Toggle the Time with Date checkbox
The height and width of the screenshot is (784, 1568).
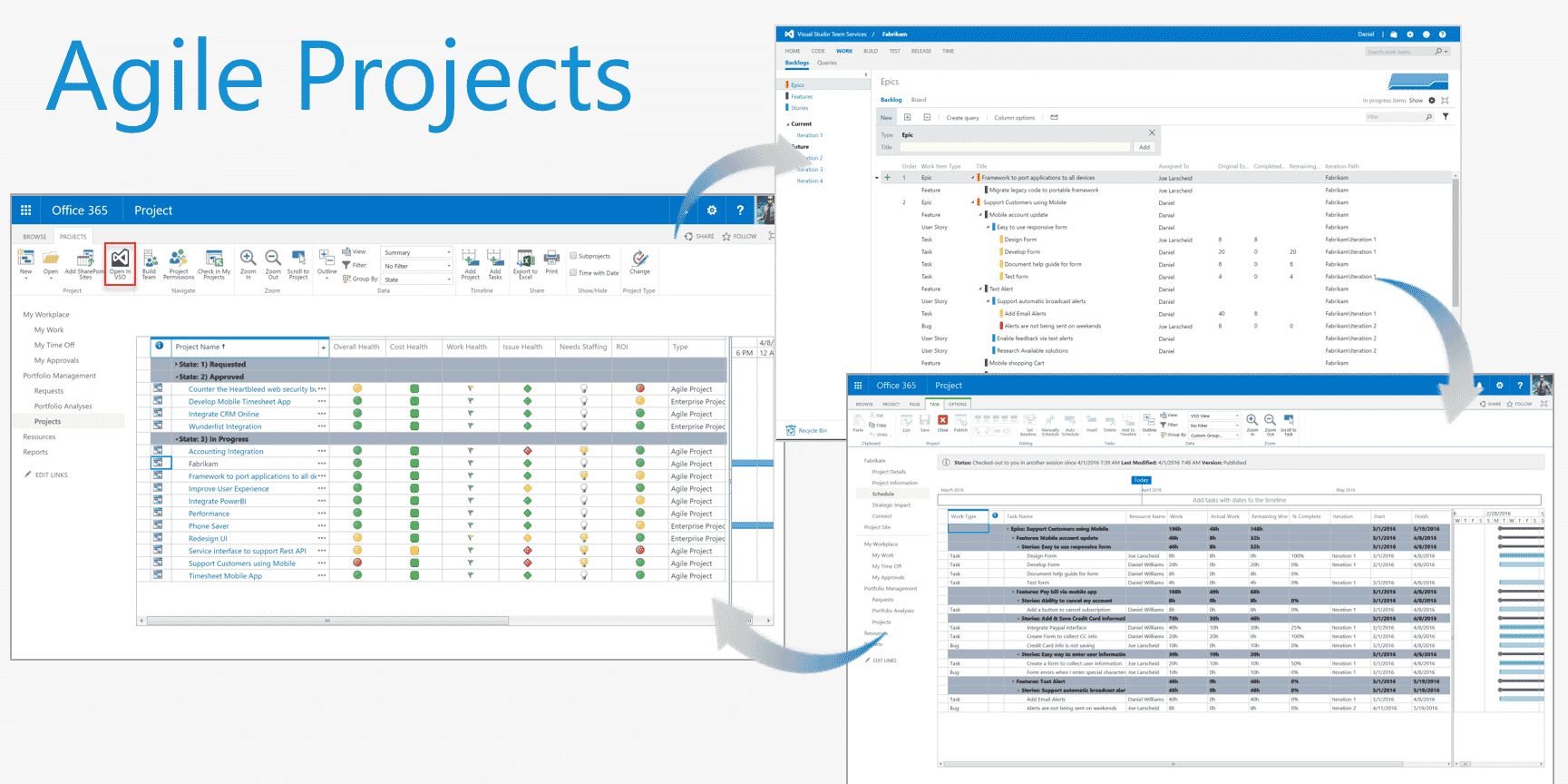click(x=573, y=272)
